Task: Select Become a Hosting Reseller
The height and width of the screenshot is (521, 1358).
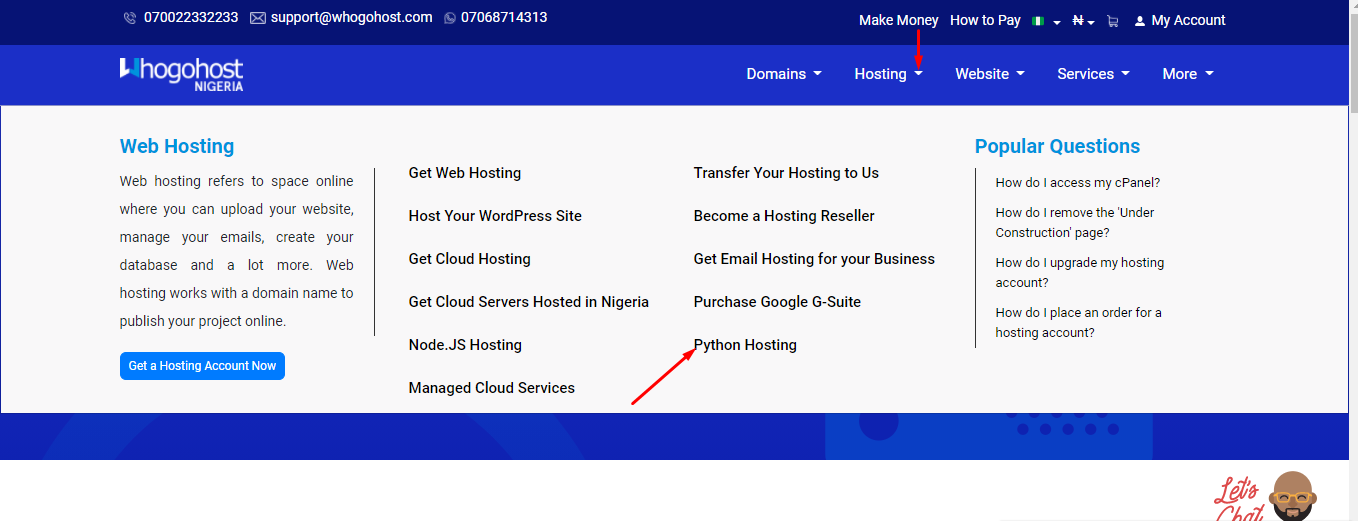Action: pos(784,216)
